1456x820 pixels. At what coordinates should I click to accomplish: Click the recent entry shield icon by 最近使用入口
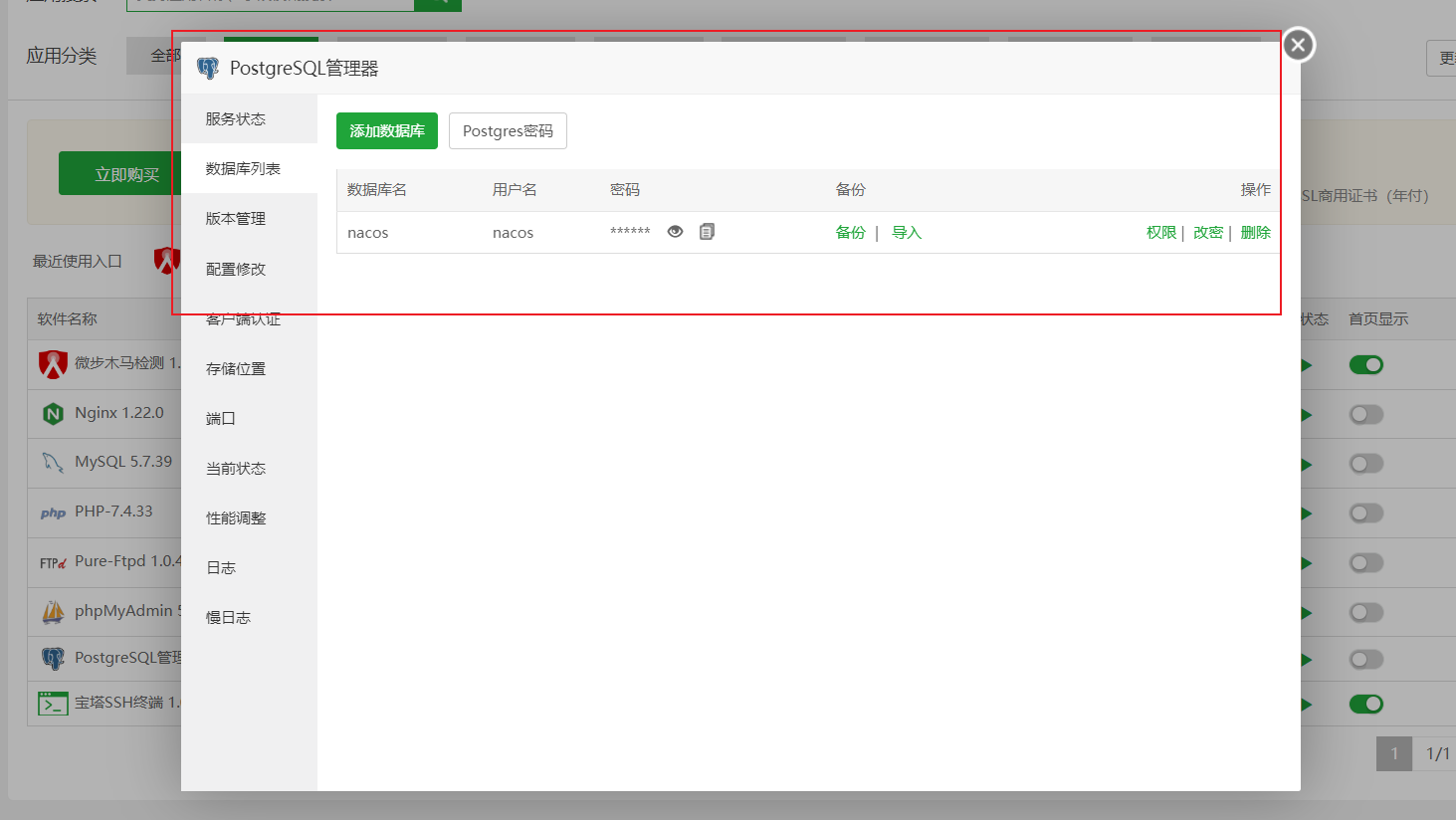166,261
